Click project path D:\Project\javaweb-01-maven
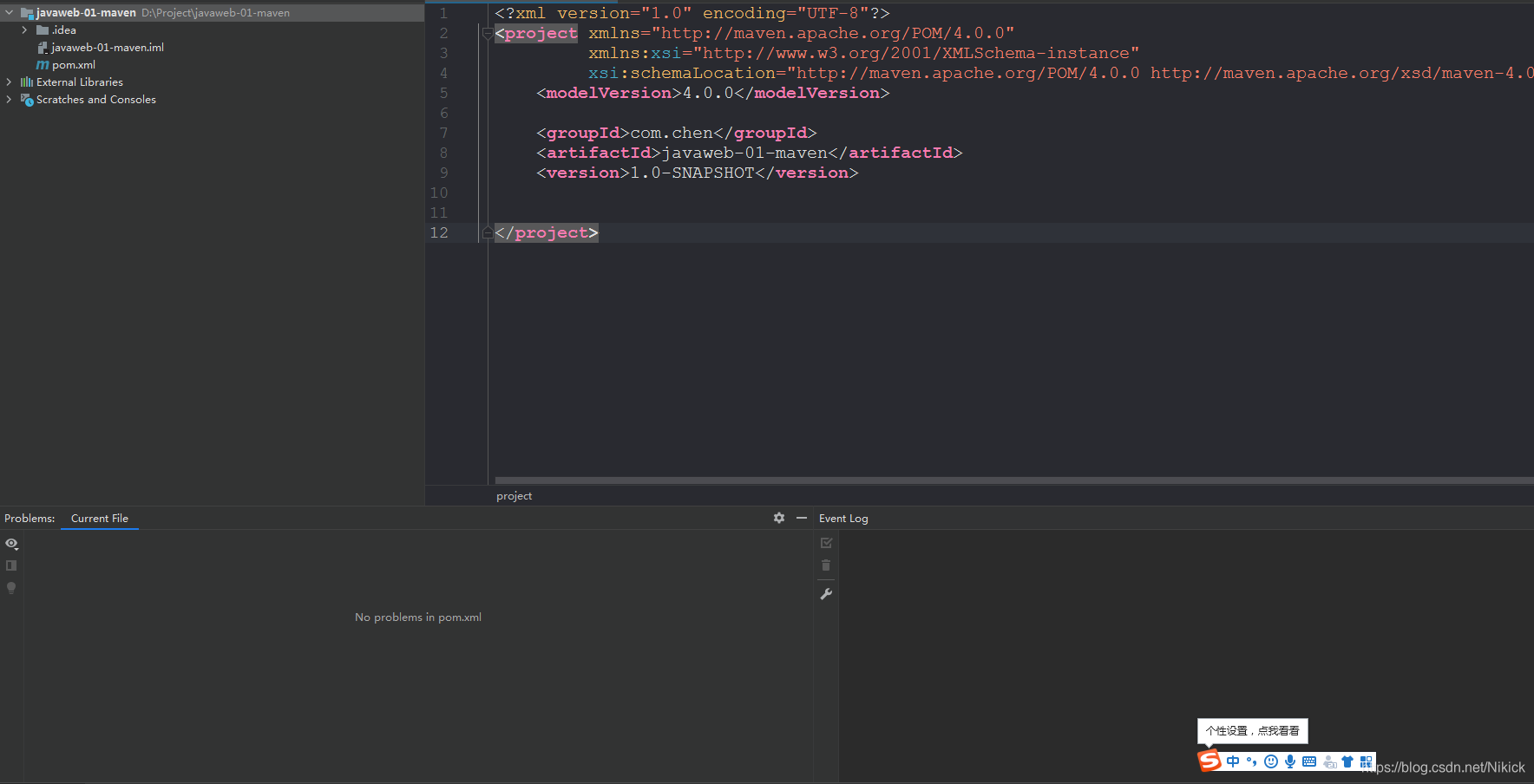The height and width of the screenshot is (784, 1534). 216,13
